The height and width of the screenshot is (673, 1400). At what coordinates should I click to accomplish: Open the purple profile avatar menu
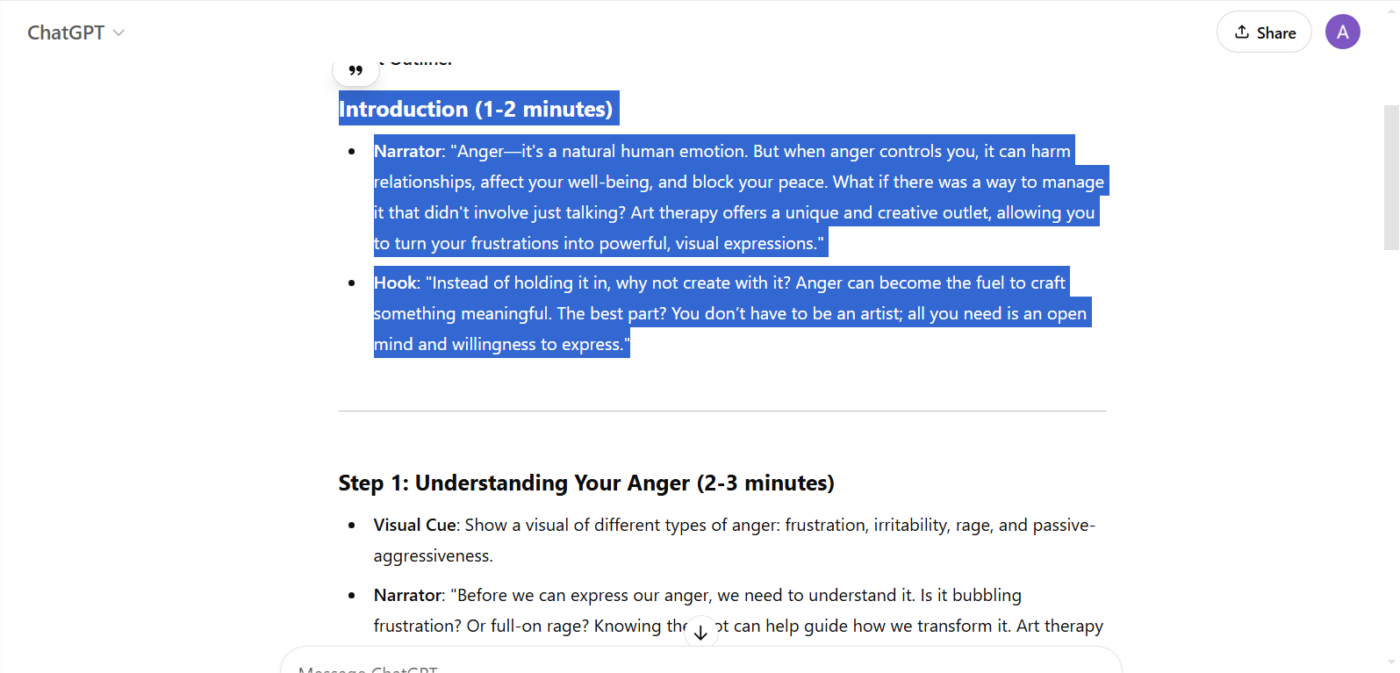[x=1342, y=32]
